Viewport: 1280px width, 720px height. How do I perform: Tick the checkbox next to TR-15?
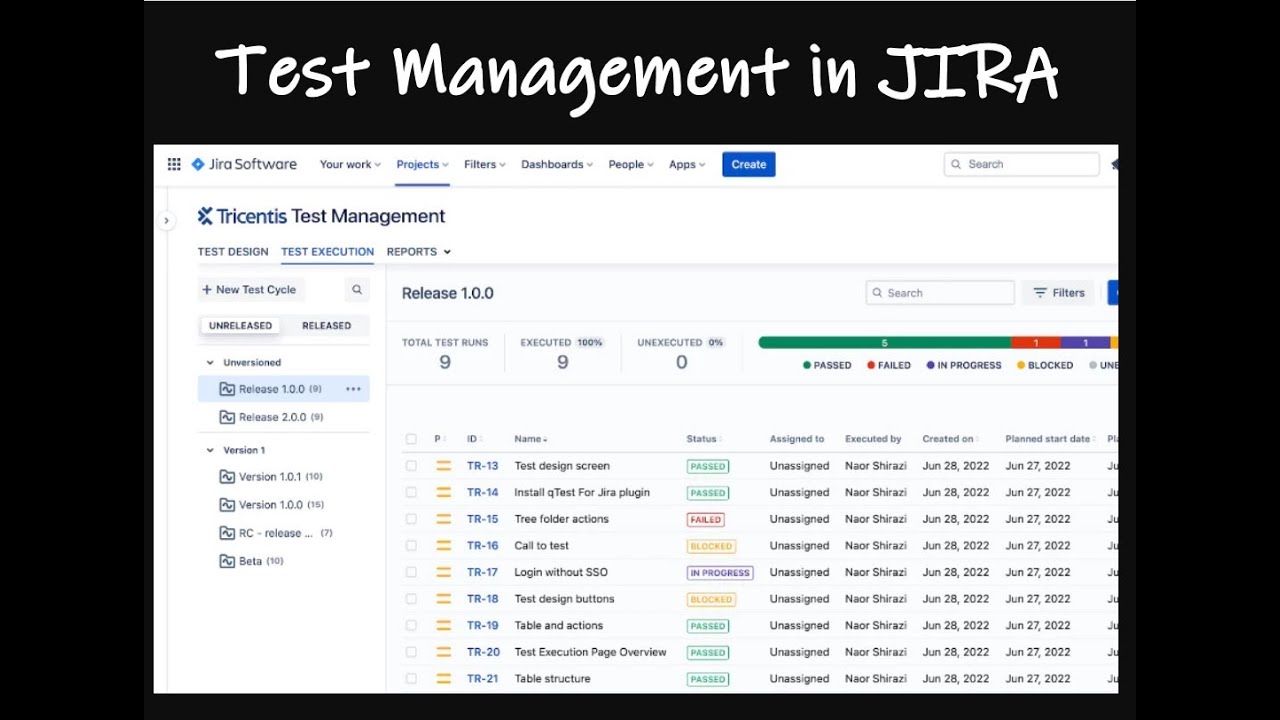coord(411,519)
